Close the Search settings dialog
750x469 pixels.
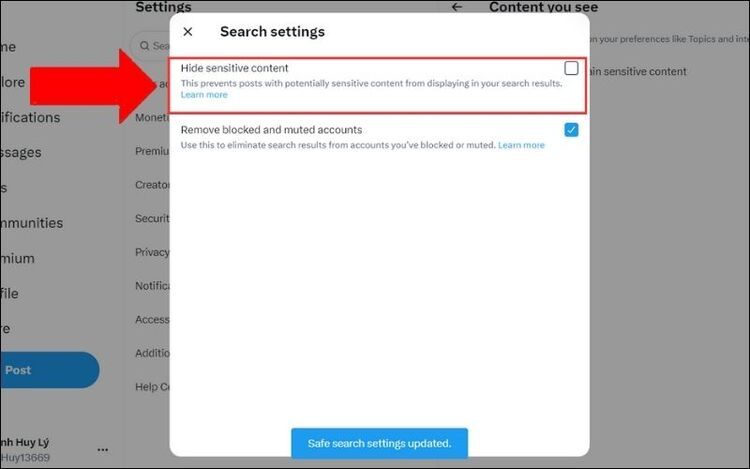coord(187,32)
